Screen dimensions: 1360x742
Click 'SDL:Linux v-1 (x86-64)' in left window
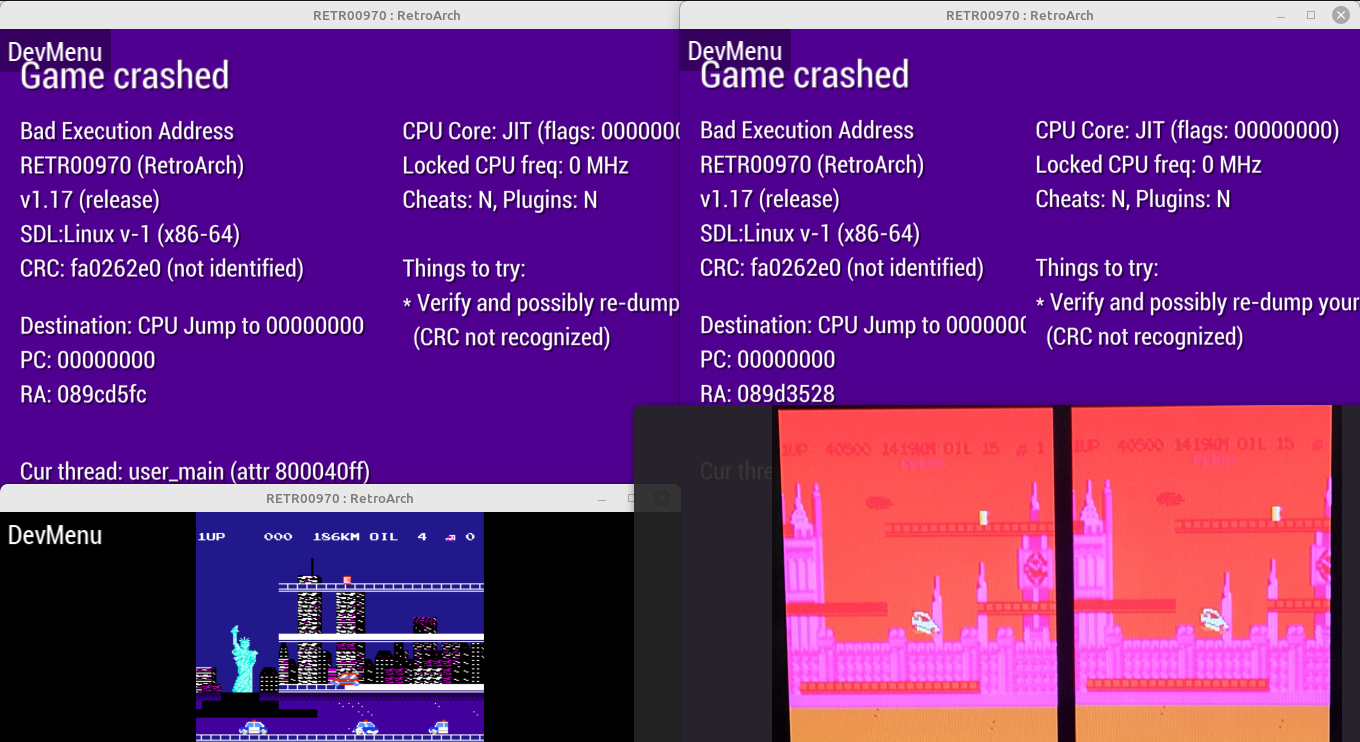(x=130, y=234)
